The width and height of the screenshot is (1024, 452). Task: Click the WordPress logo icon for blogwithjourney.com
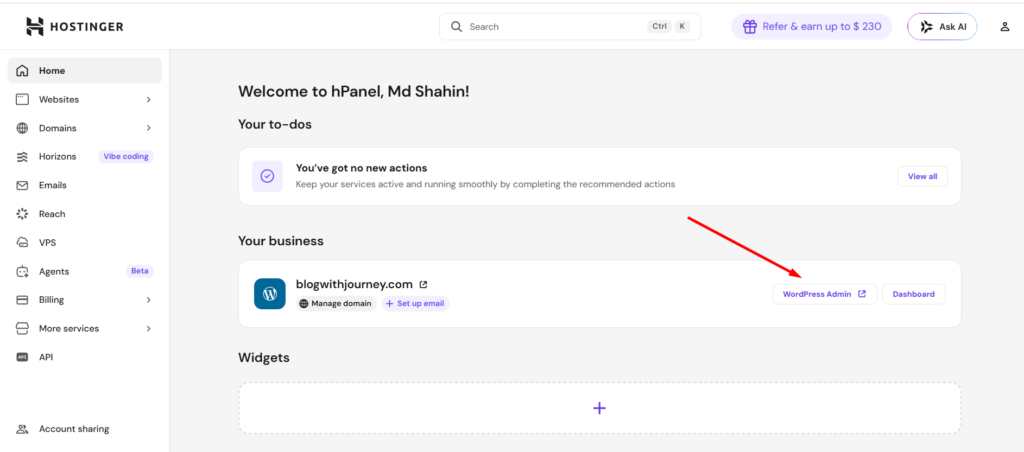[270, 294]
